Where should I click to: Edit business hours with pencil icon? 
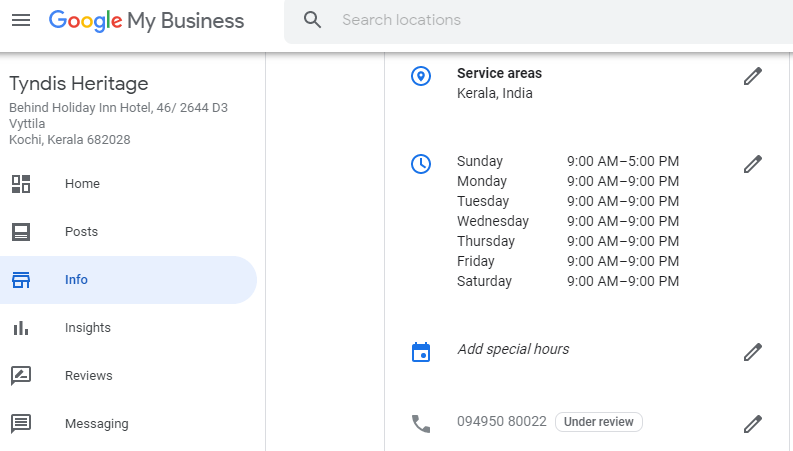[753, 164]
